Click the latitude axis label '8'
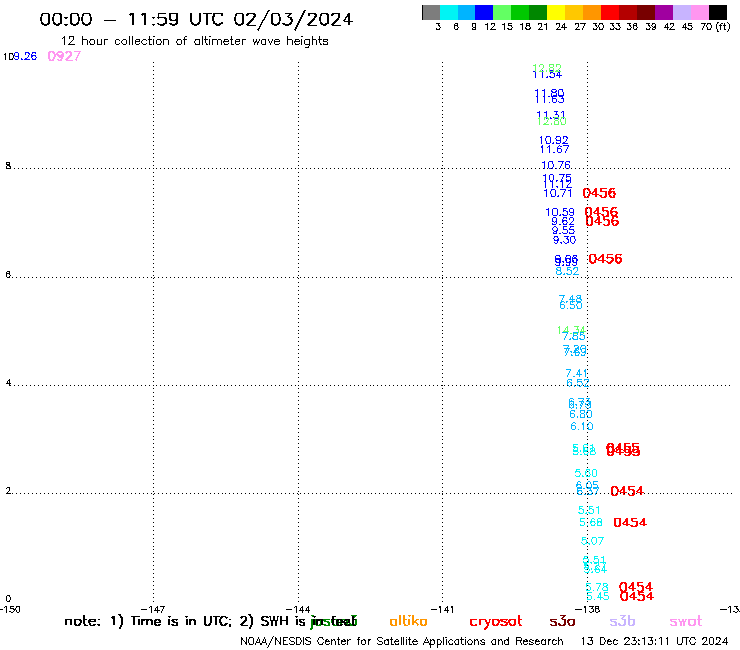This screenshot has height=650, width=740. tap(8, 166)
